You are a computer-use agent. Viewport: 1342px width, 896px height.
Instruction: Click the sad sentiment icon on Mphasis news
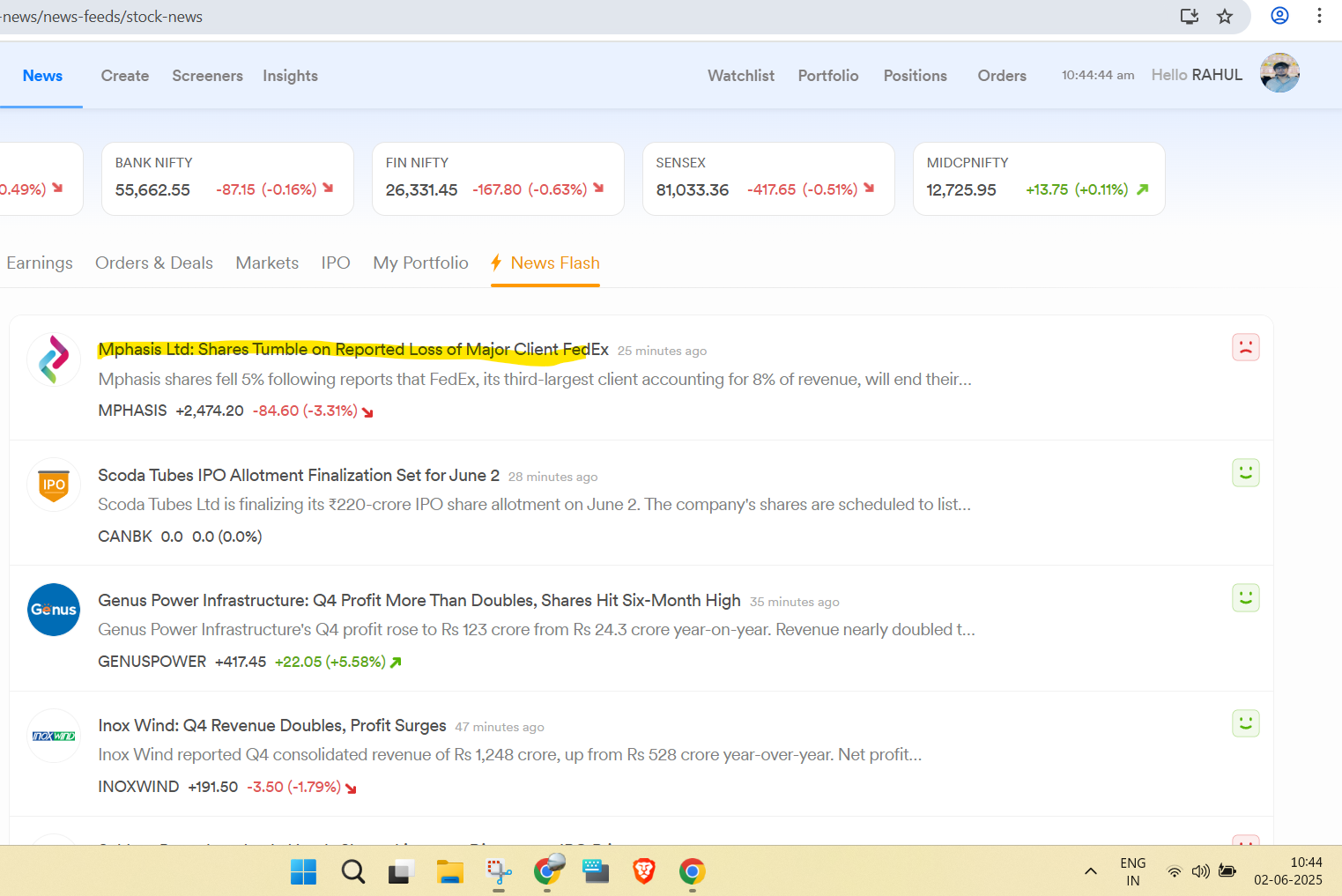pyautogui.click(x=1245, y=347)
